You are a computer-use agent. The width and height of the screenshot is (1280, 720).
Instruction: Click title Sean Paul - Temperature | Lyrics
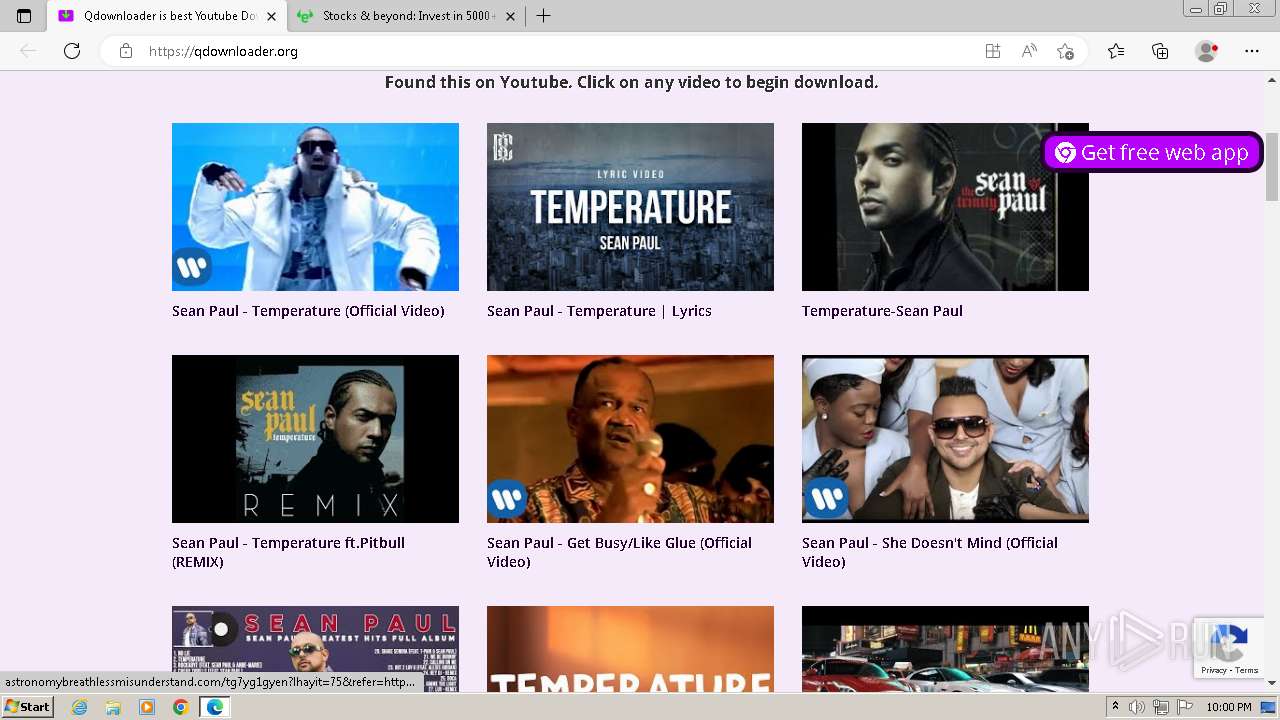[599, 311]
